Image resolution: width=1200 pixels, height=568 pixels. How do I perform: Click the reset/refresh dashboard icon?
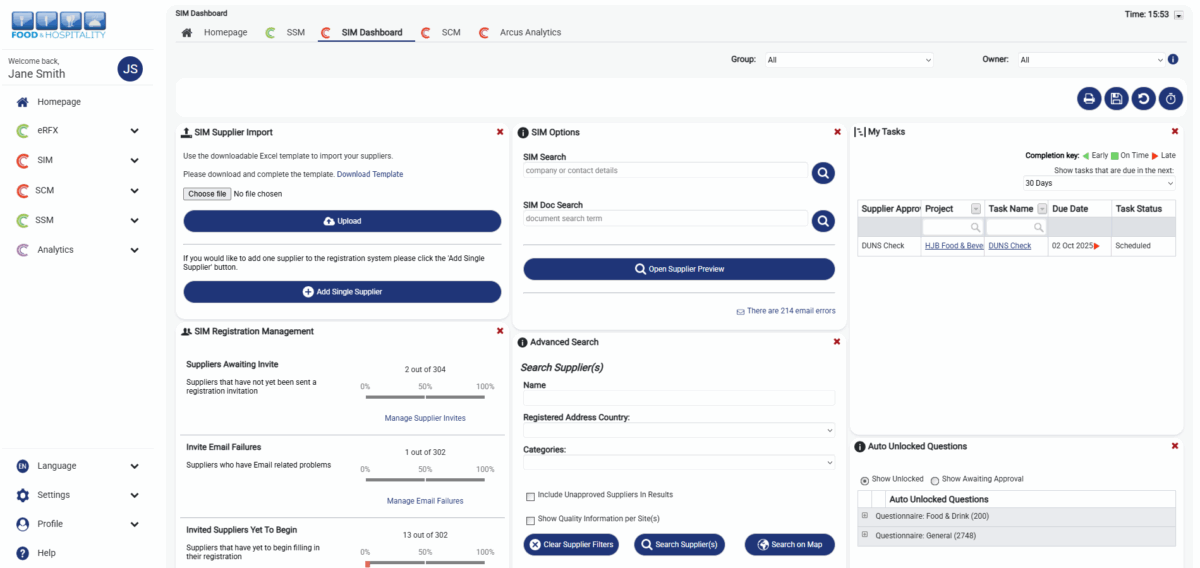pyautogui.click(x=1143, y=98)
